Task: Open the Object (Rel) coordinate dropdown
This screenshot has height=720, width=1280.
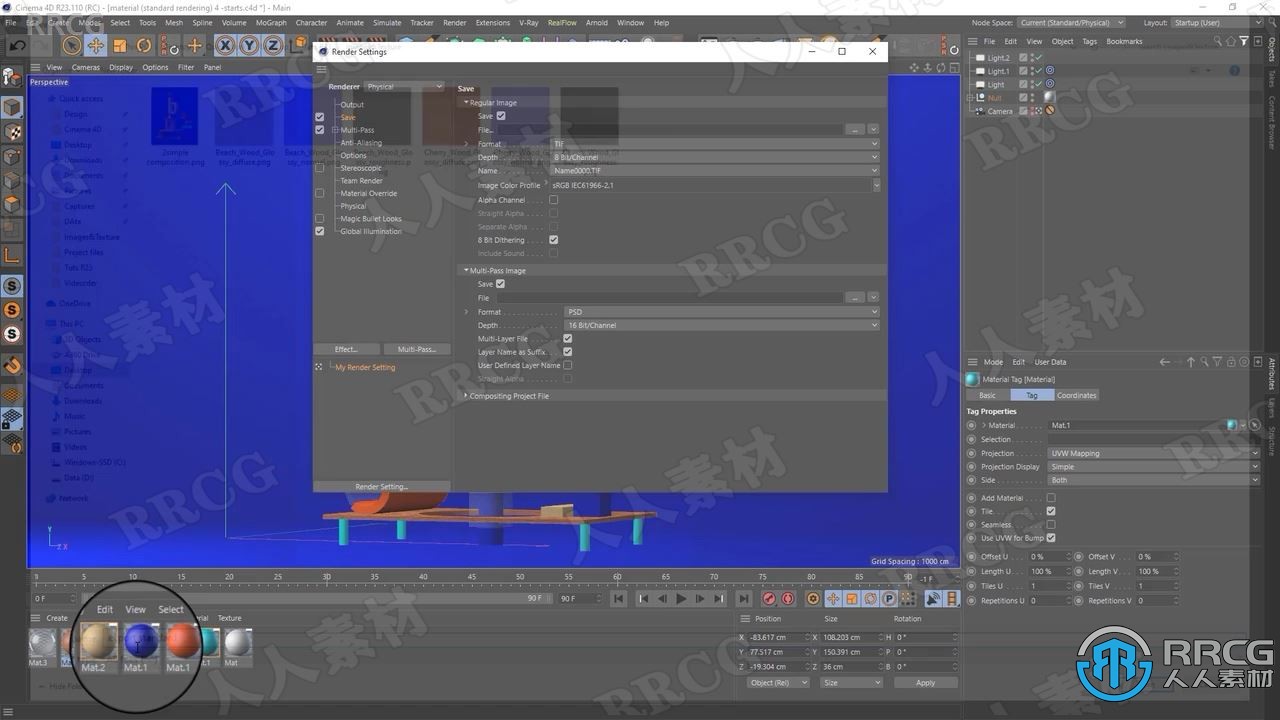Action: pos(778,683)
